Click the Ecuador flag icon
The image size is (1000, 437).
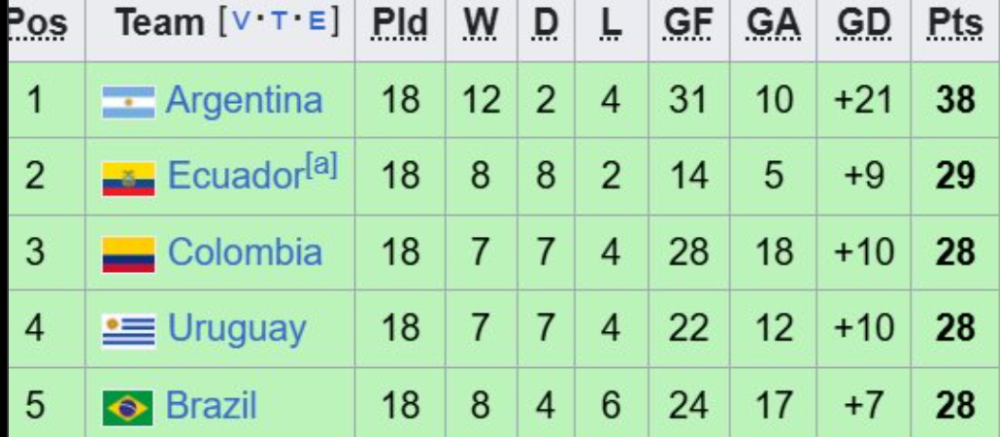click(x=128, y=178)
